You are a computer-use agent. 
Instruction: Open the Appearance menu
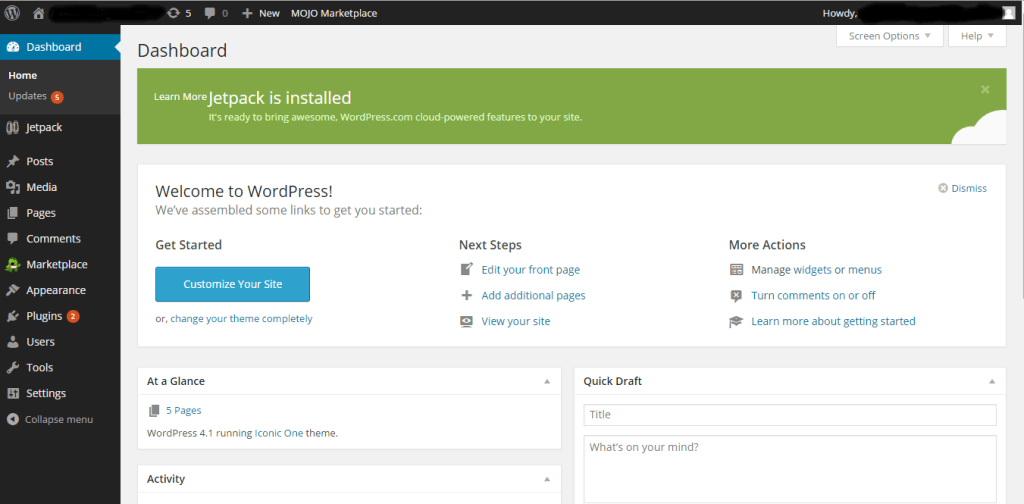pyautogui.click(x=56, y=291)
